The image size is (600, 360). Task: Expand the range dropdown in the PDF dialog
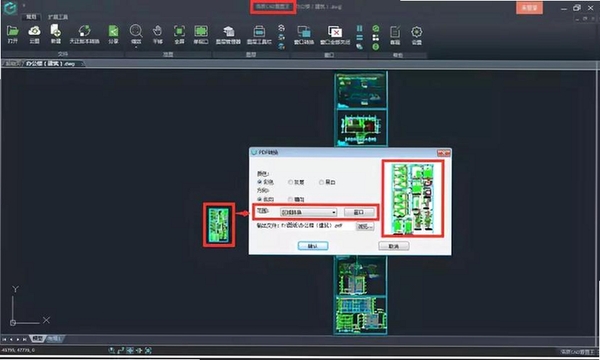308,212
